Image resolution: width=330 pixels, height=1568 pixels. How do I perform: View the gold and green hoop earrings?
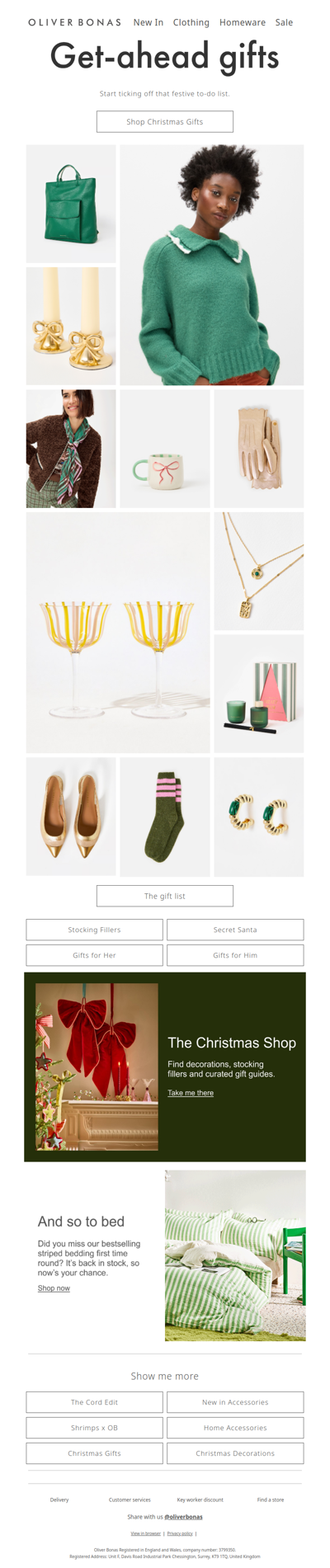tap(259, 817)
